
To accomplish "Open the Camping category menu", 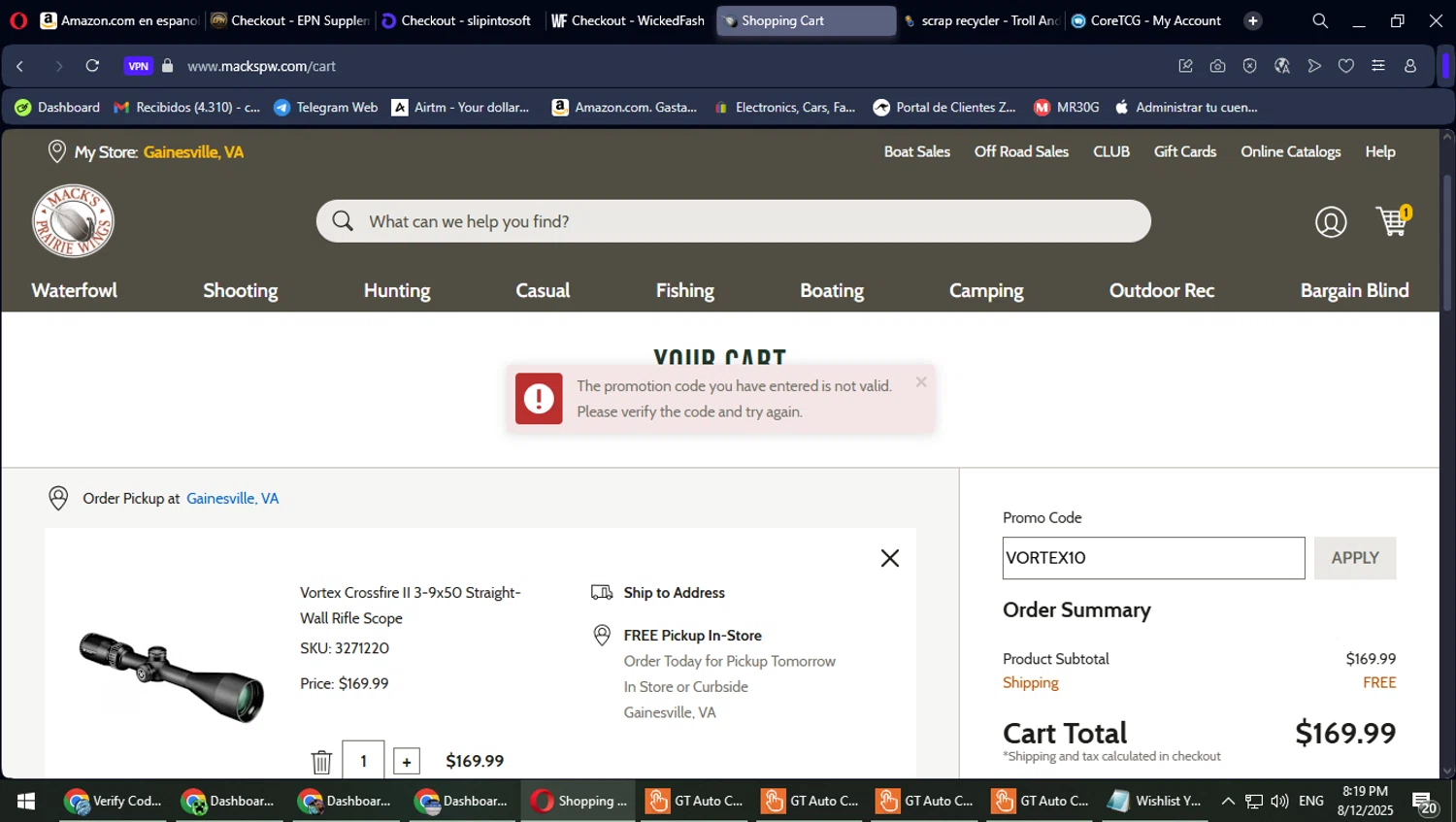I will [x=986, y=290].
